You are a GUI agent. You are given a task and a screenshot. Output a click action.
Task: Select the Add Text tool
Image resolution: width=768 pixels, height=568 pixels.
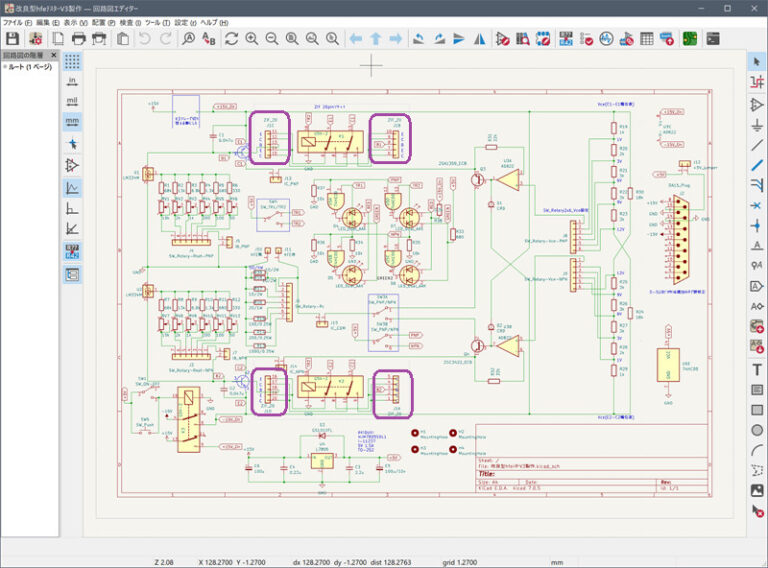point(757,369)
